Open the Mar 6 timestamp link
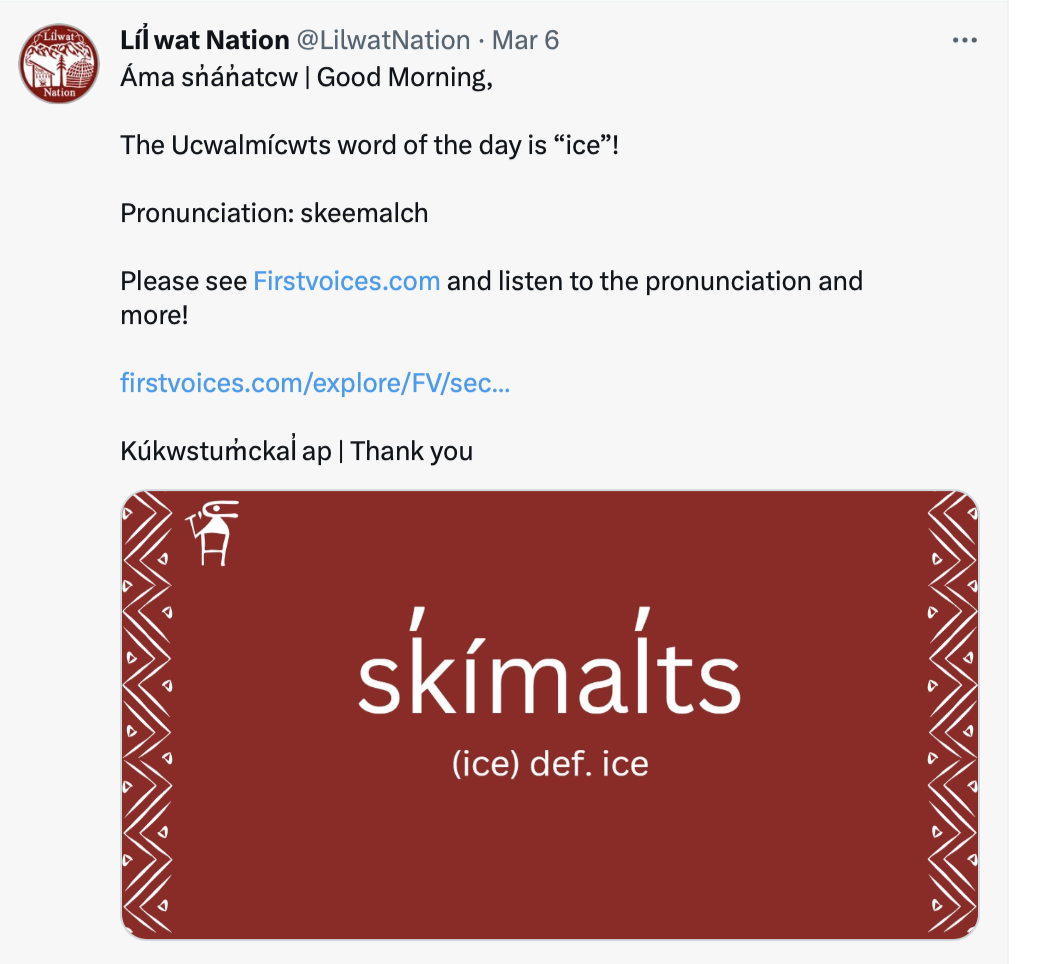 pos(526,40)
